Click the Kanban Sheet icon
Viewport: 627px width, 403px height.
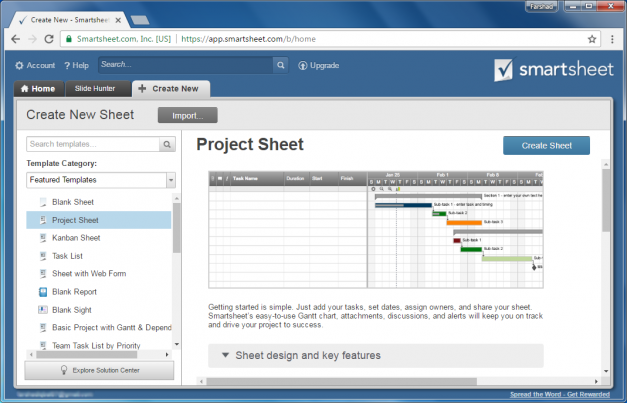(x=43, y=238)
